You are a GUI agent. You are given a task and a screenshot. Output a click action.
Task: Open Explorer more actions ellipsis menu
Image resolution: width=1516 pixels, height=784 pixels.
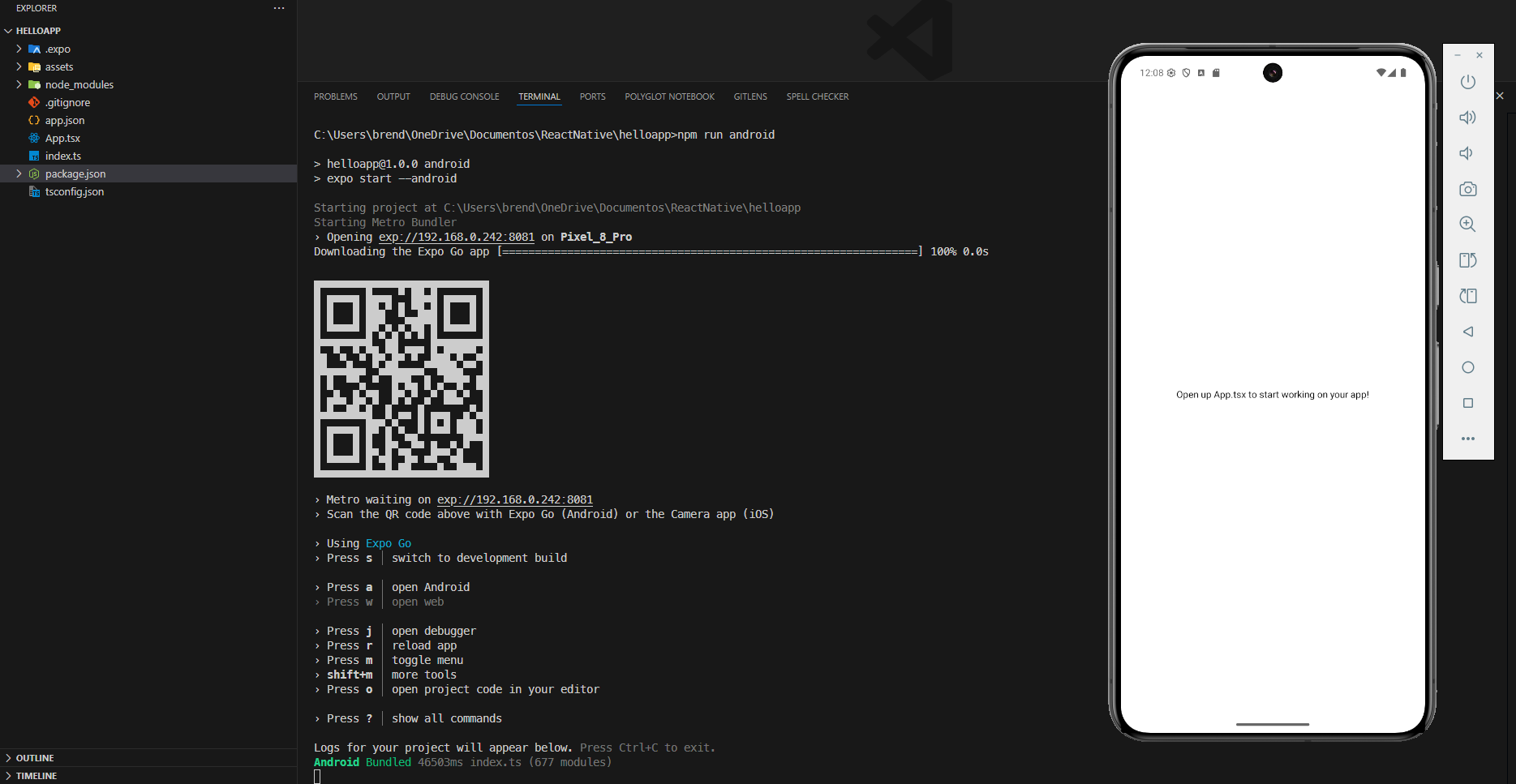(x=279, y=8)
